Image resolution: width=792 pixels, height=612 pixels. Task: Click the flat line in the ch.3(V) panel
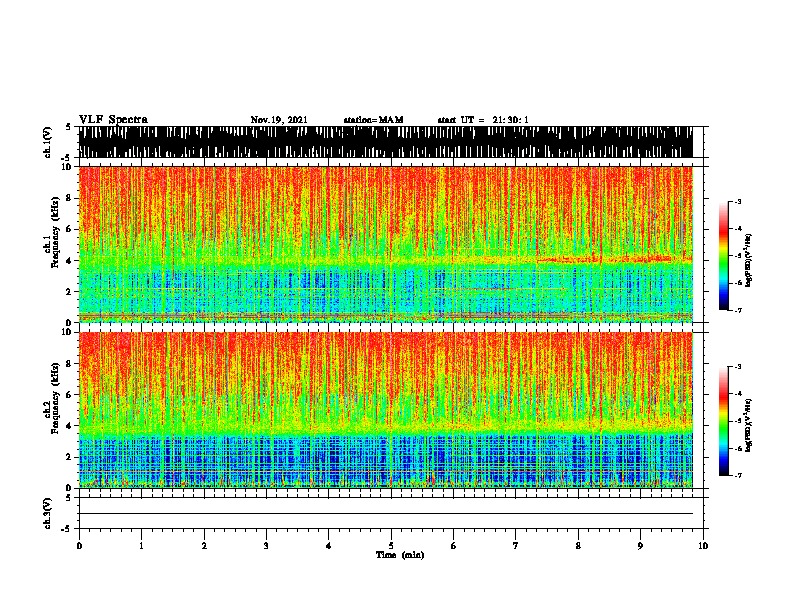[x=386, y=514]
